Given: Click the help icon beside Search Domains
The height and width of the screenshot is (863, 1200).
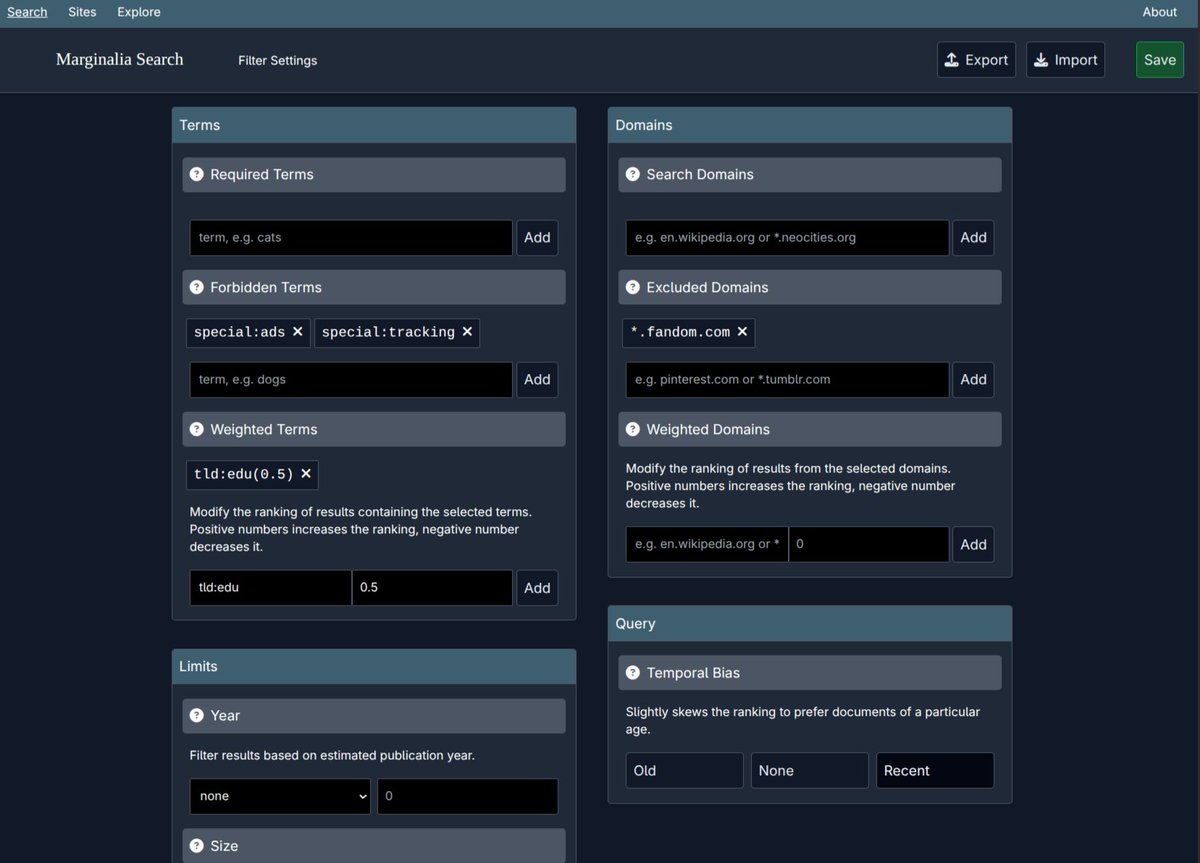Looking at the screenshot, I should (x=633, y=174).
